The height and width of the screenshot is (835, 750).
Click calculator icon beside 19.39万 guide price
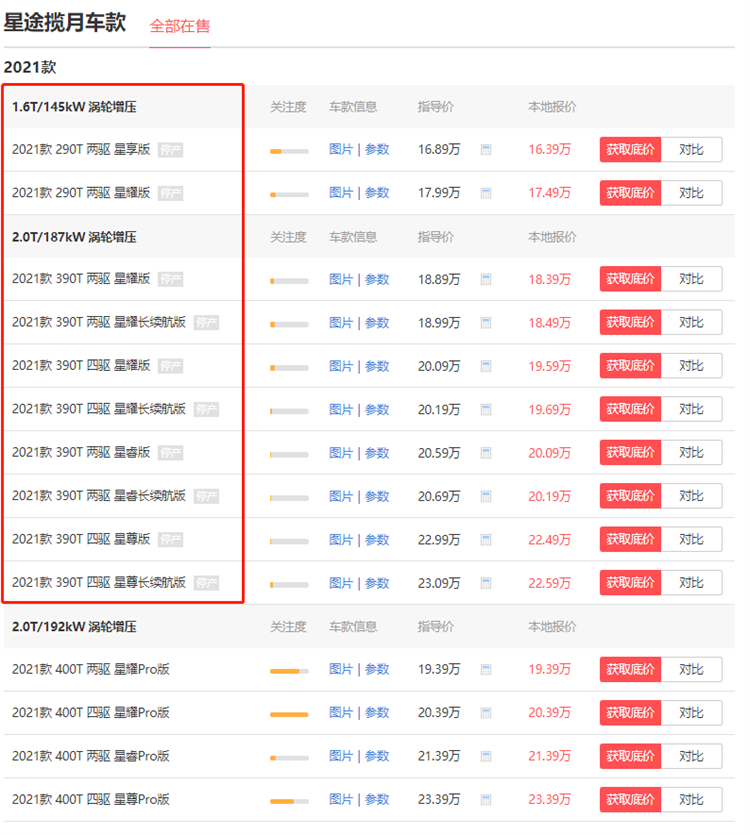(486, 669)
